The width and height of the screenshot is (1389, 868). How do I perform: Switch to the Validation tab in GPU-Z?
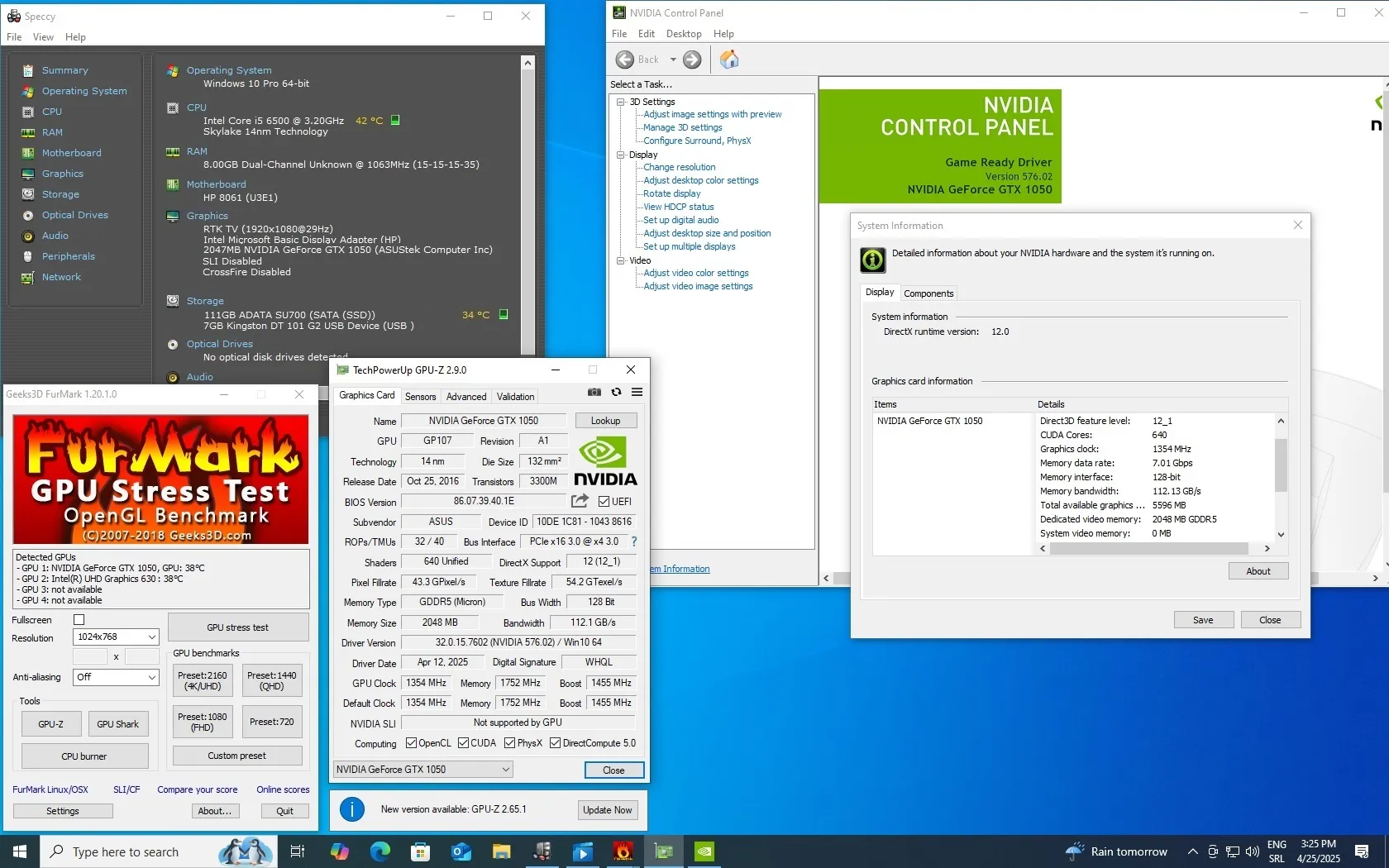pos(515,397)
